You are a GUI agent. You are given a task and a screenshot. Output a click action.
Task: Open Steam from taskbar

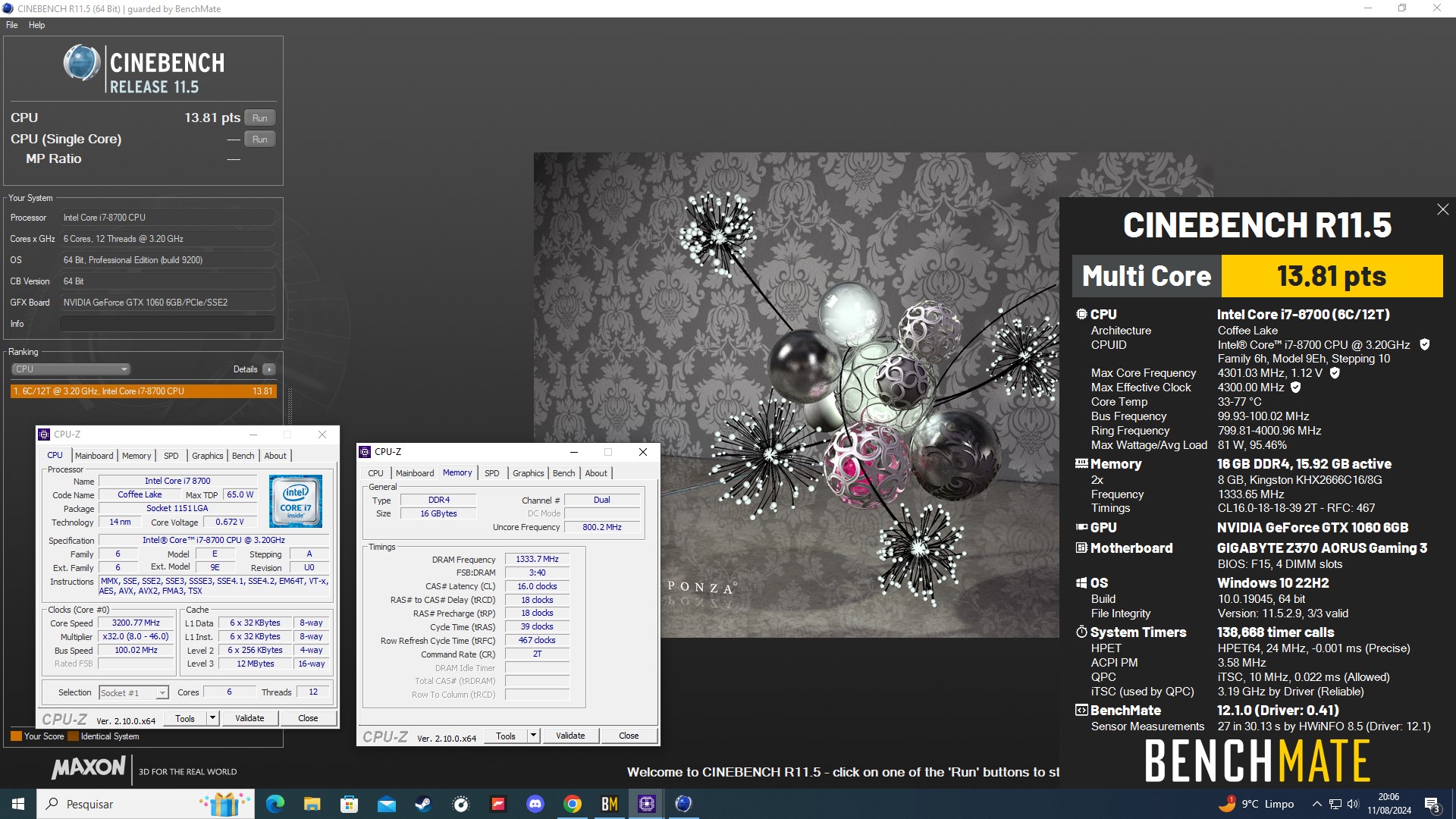click(x=423, y=804)
